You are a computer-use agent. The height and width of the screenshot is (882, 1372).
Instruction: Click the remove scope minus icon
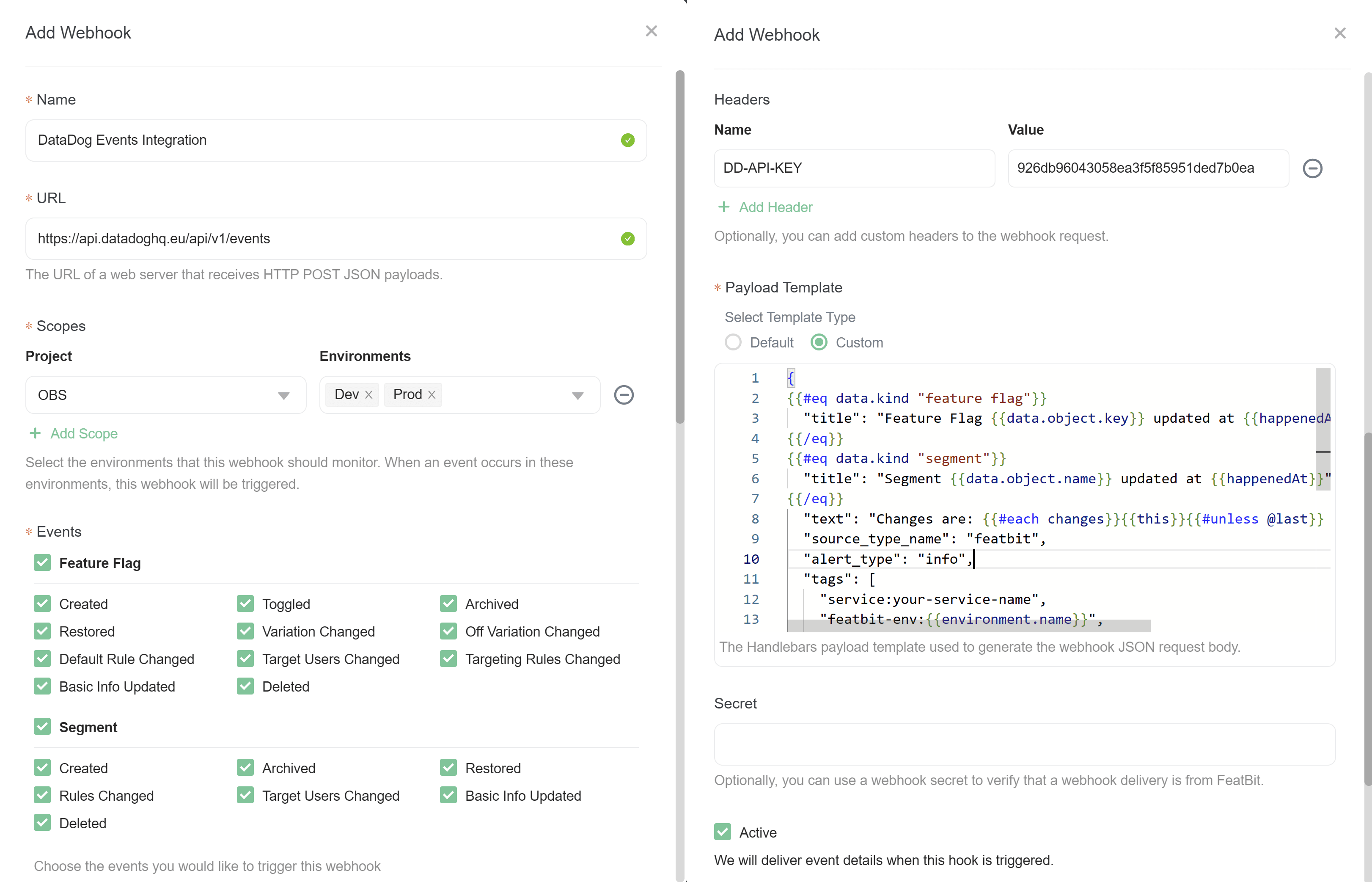coord(624,394)
